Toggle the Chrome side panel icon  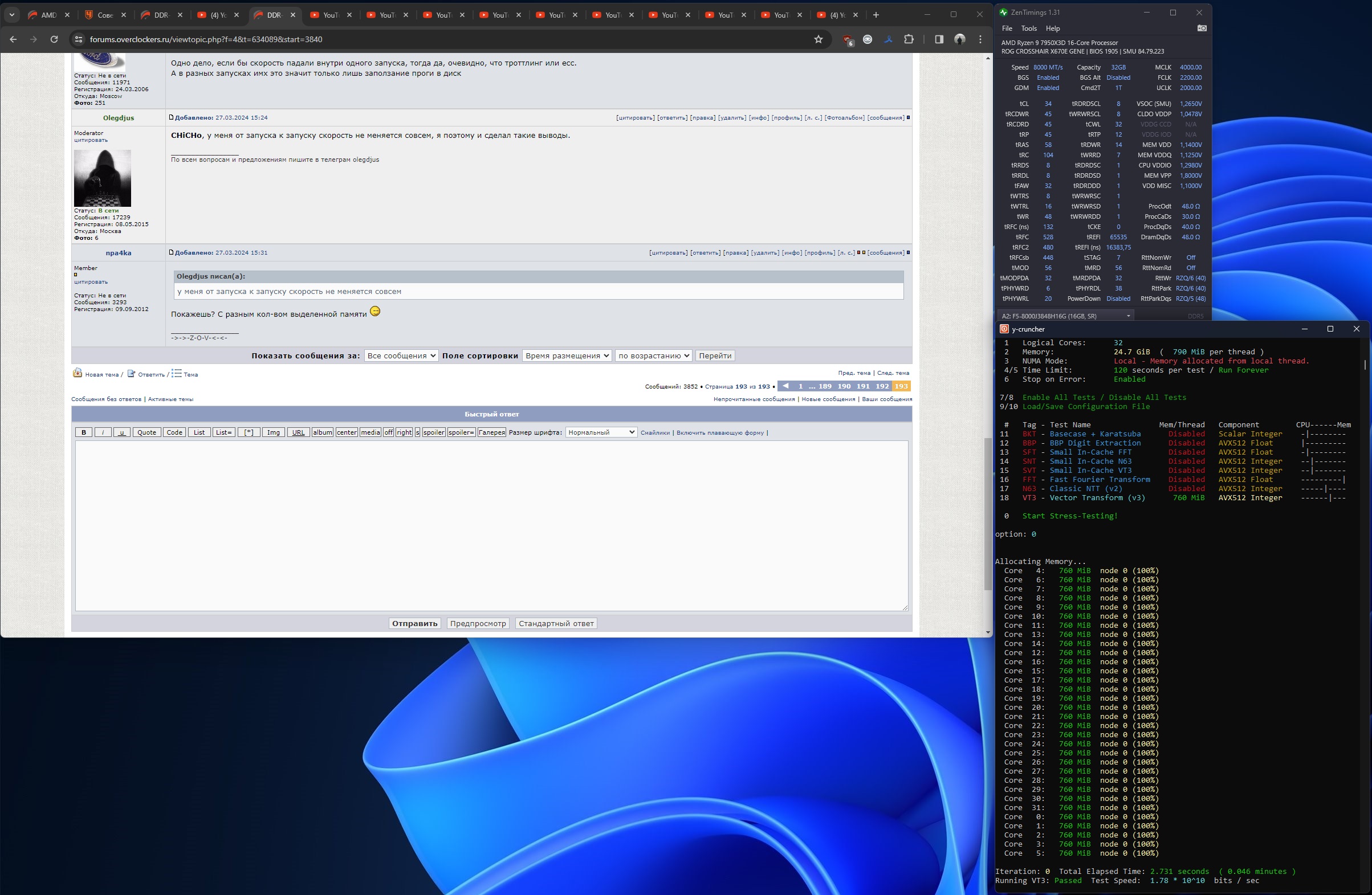click(x=939, y=39)
